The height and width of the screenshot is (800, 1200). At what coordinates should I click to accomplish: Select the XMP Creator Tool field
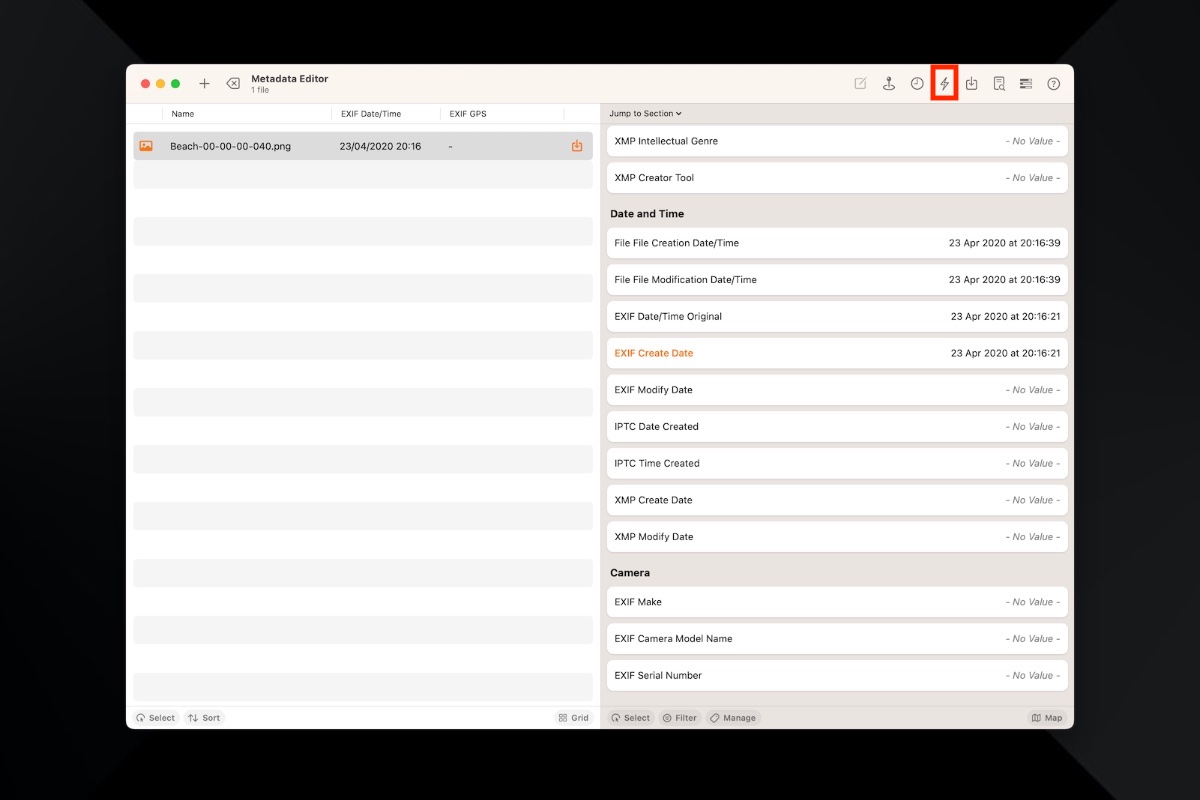837,178
